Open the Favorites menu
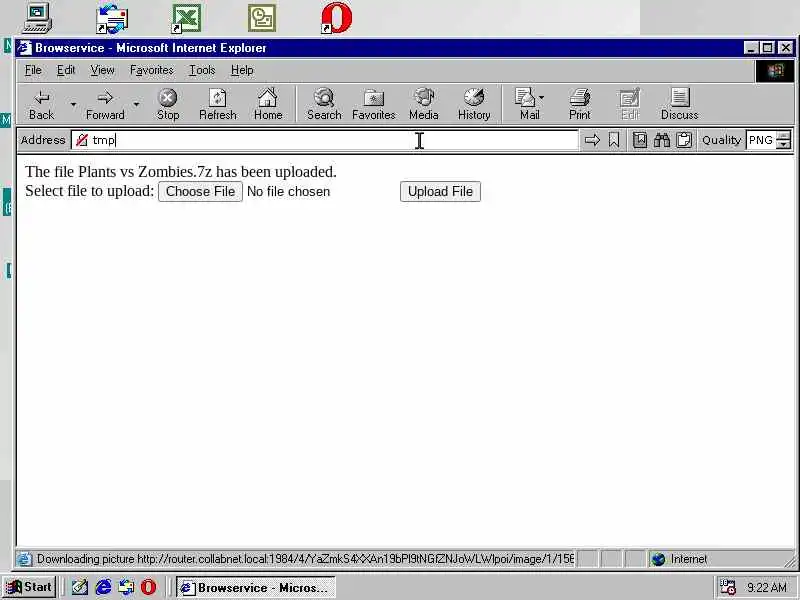 [x=152, y=70]
